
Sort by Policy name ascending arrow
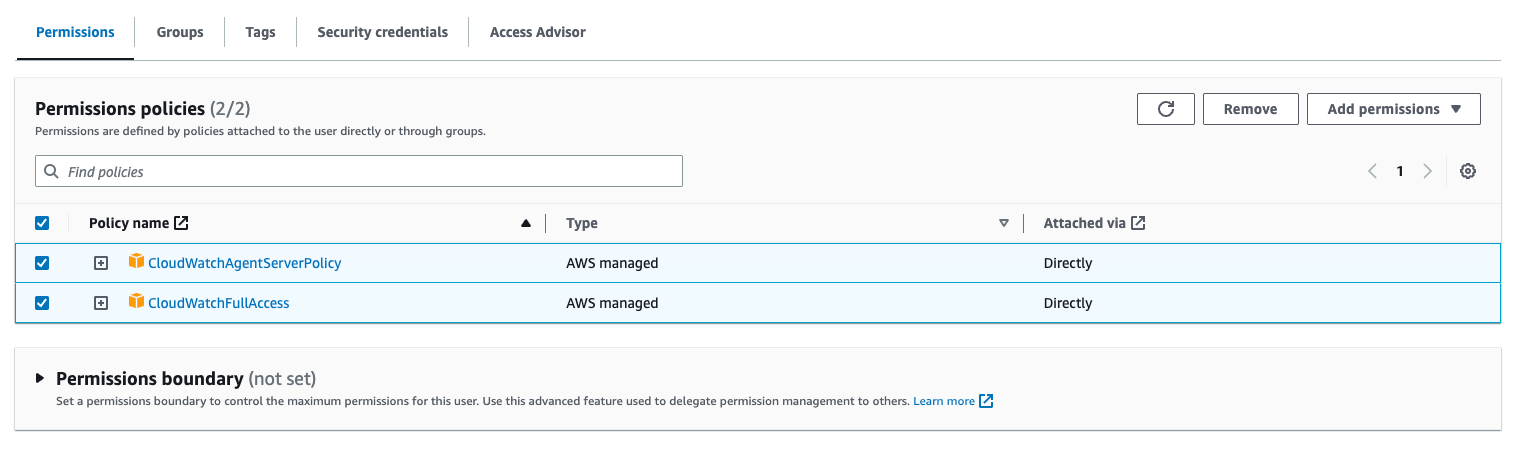[526, 224]
